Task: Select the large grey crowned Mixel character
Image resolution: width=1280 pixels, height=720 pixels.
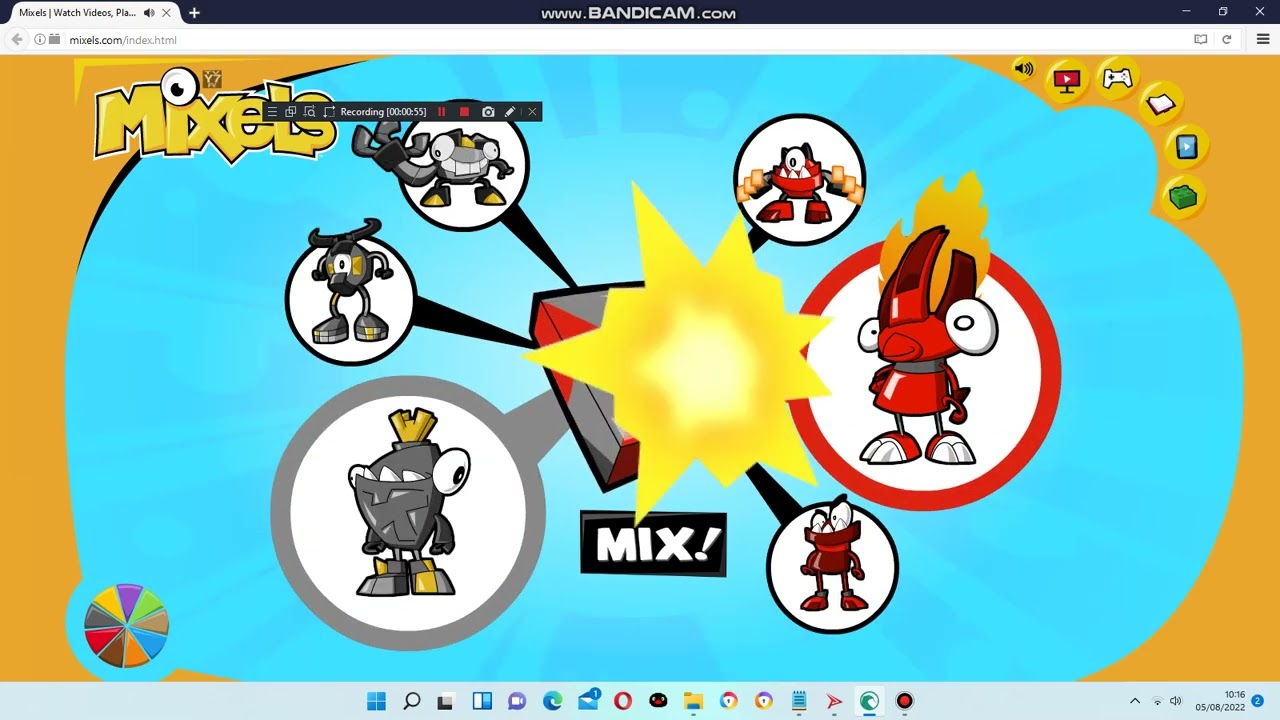Action: coord(408,513)
